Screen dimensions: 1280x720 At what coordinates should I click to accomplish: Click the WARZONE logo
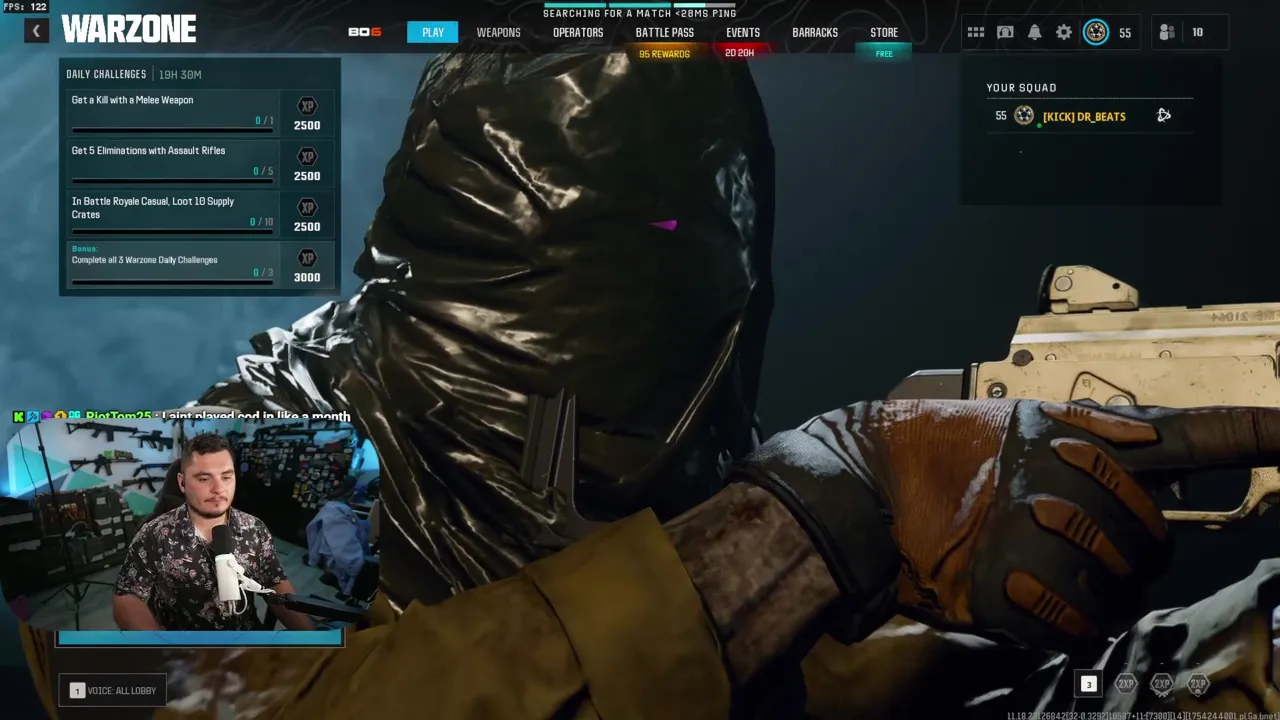(x=129, y=30)
